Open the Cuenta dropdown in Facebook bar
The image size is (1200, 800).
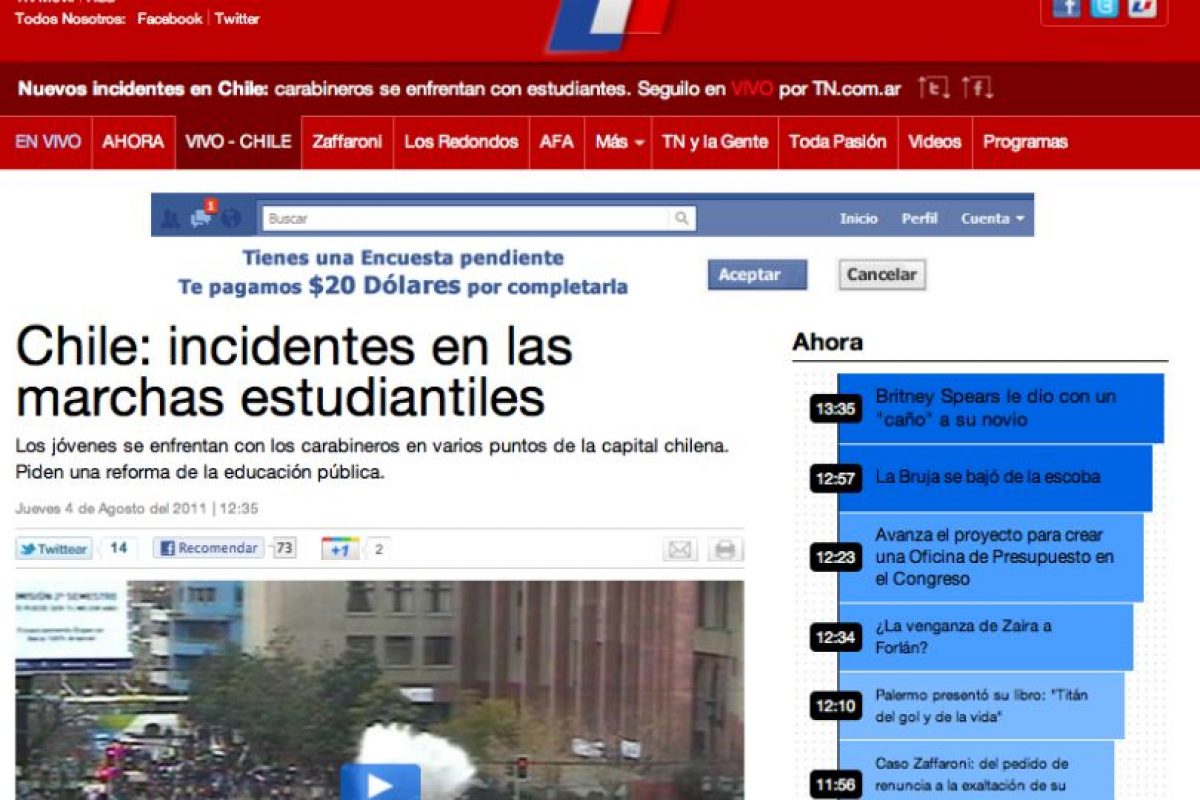pos(992,218)
